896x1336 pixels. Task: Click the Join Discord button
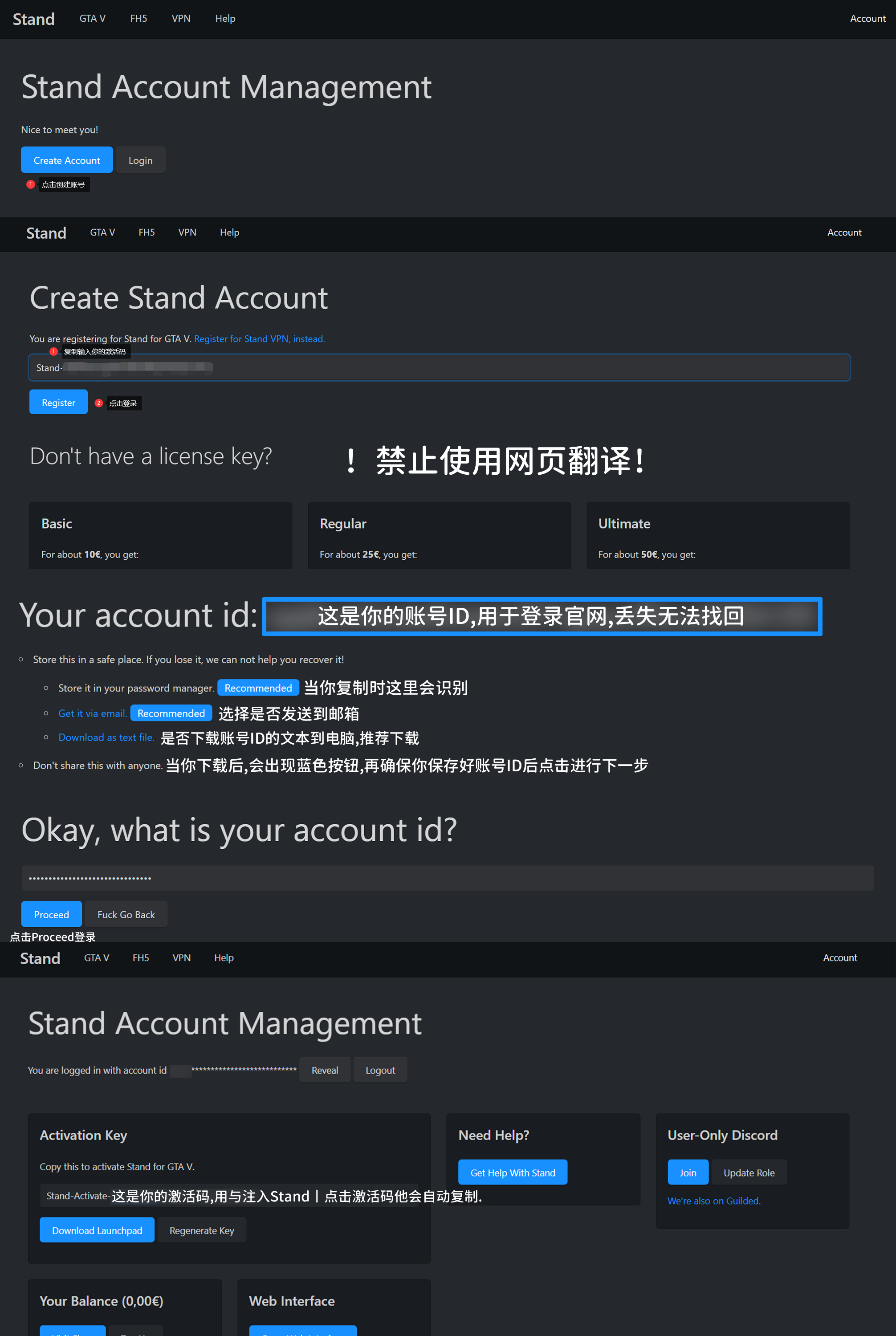point(688,1172)
